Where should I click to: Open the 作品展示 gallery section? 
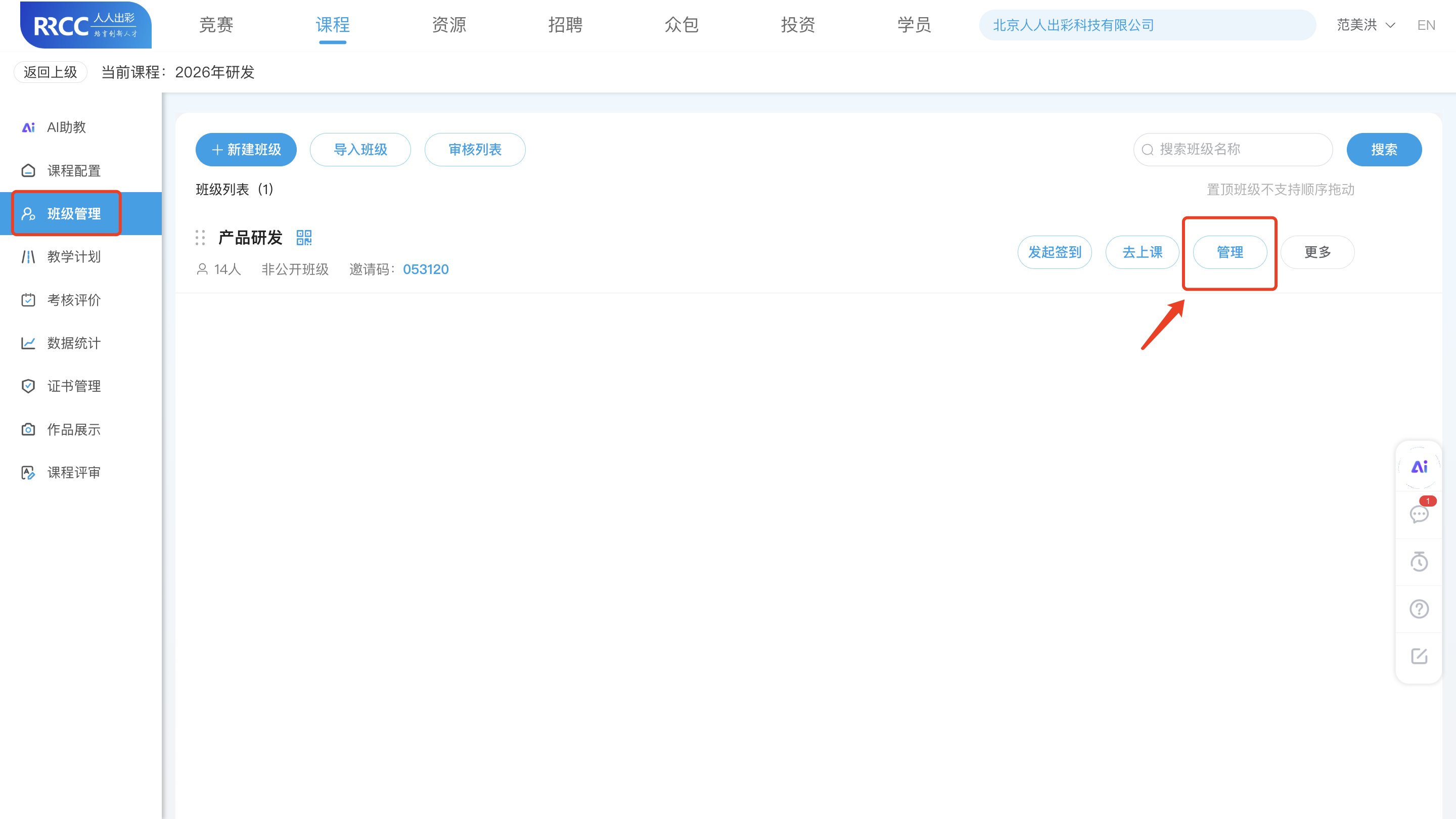coord(73,429)
